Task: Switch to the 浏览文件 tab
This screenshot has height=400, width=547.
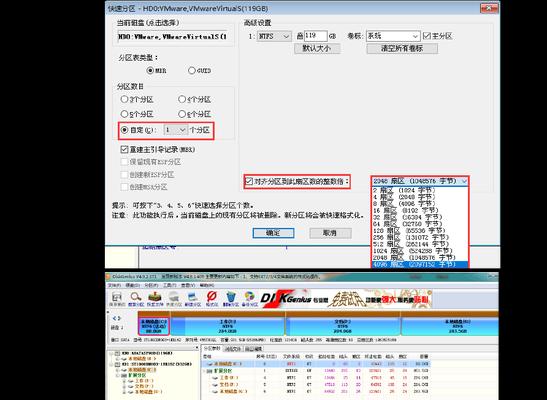Action: click(x=233, y=348)
